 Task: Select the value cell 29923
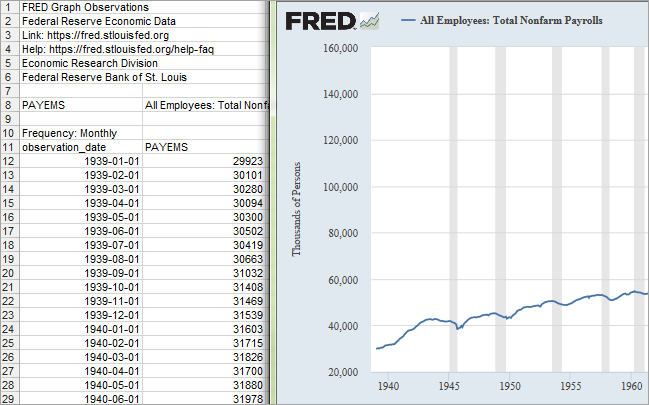[206, 161]
